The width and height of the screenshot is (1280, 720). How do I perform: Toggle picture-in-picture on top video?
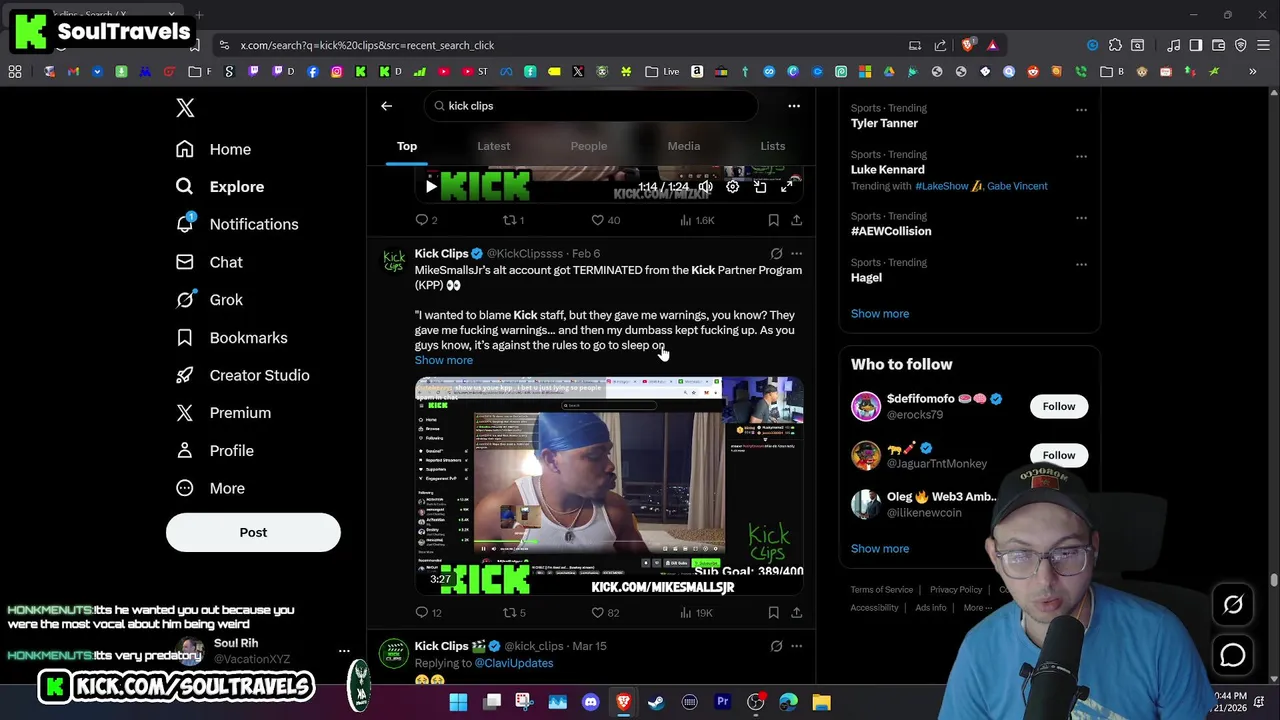point(760,187)
